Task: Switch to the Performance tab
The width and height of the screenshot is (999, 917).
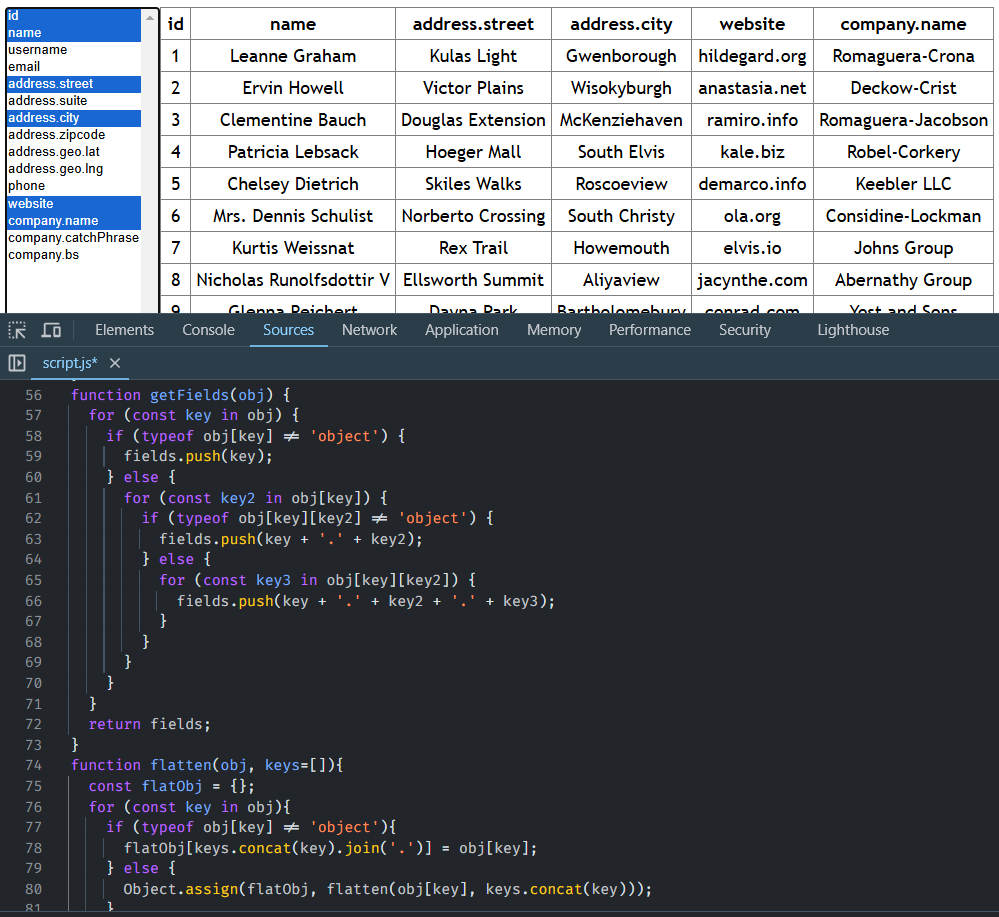Action: click(x=650, y=330)
